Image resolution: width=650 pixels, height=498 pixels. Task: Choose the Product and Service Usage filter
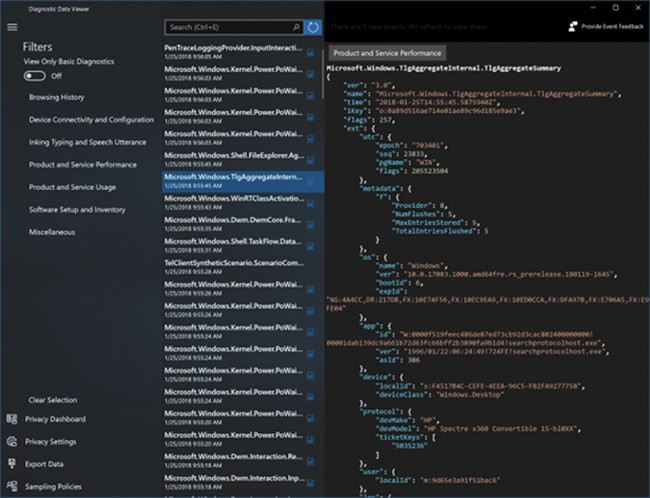click(72, 187)
